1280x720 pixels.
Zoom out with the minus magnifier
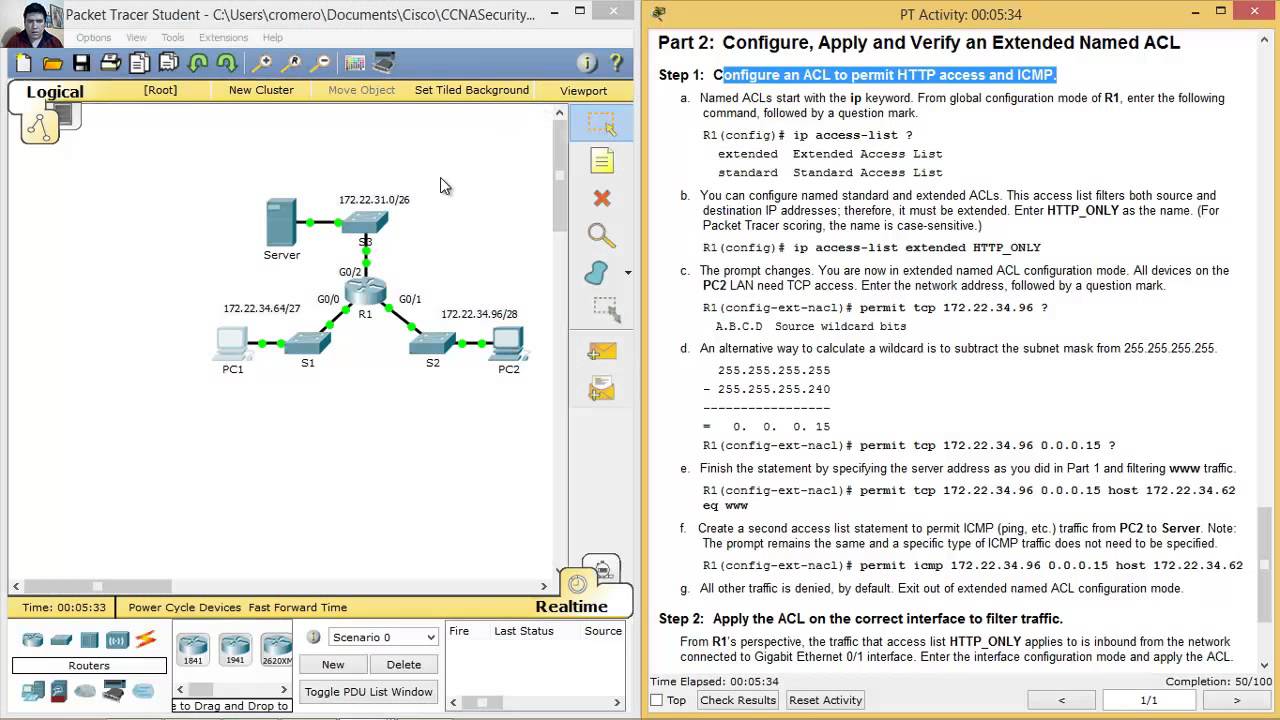click(x=321, y=63)
